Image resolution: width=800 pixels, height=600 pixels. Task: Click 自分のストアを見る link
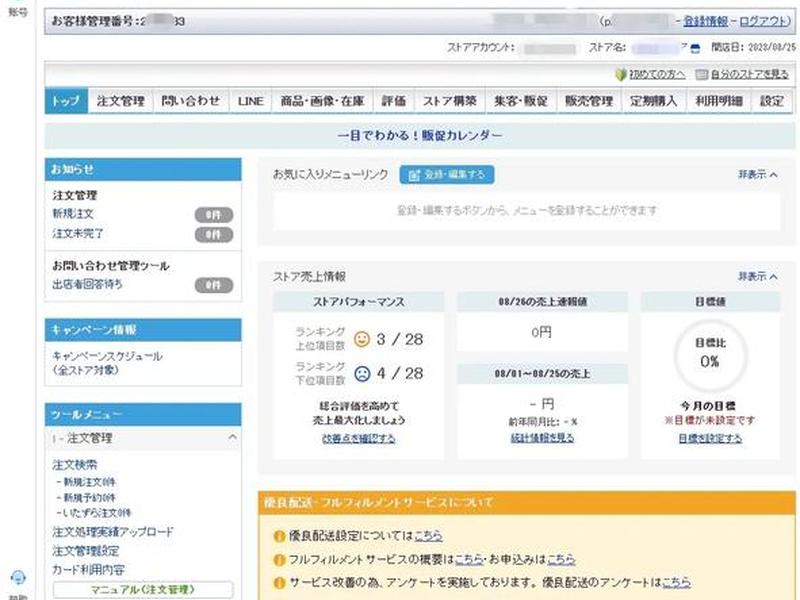[749, 74]
